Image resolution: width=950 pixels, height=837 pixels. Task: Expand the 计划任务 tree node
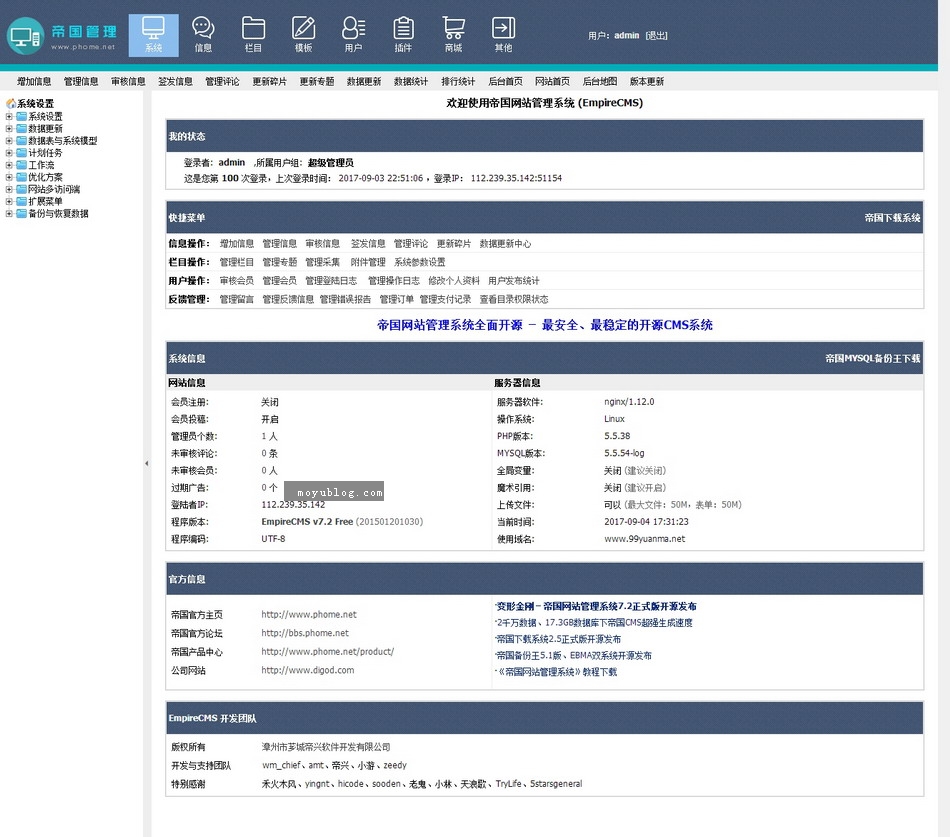9,153
